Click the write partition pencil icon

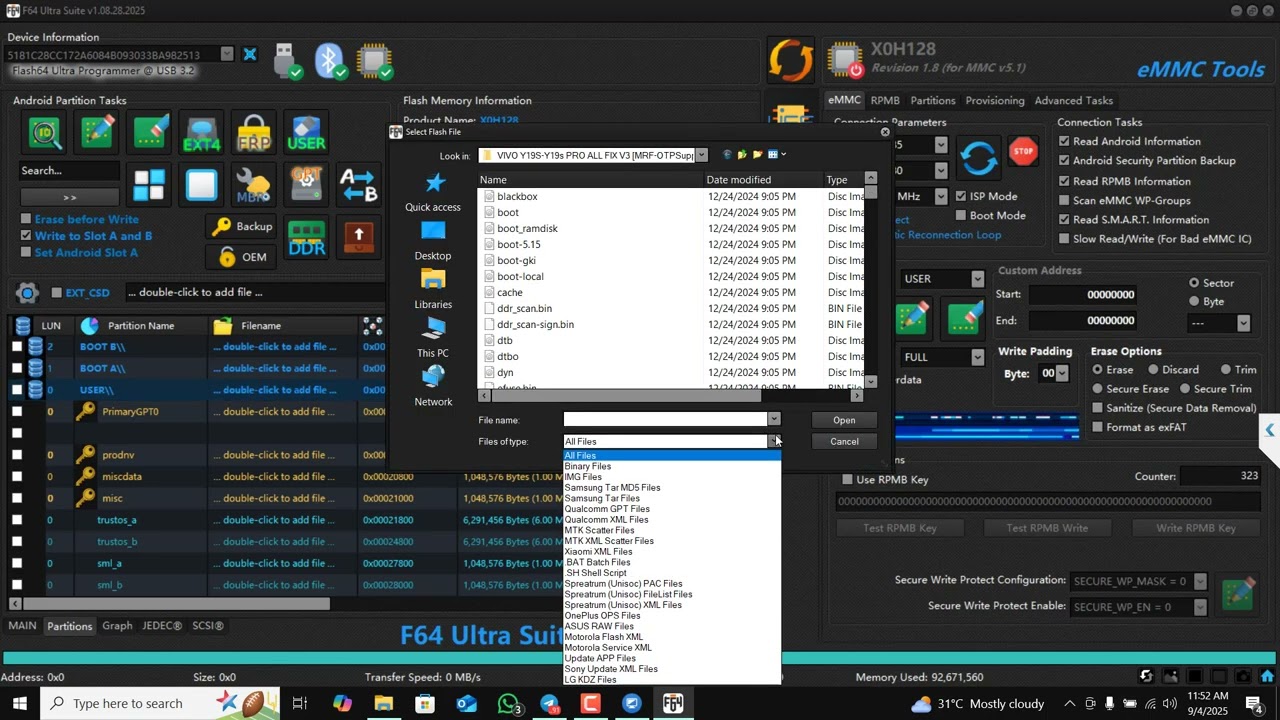(x=97, y=133)
